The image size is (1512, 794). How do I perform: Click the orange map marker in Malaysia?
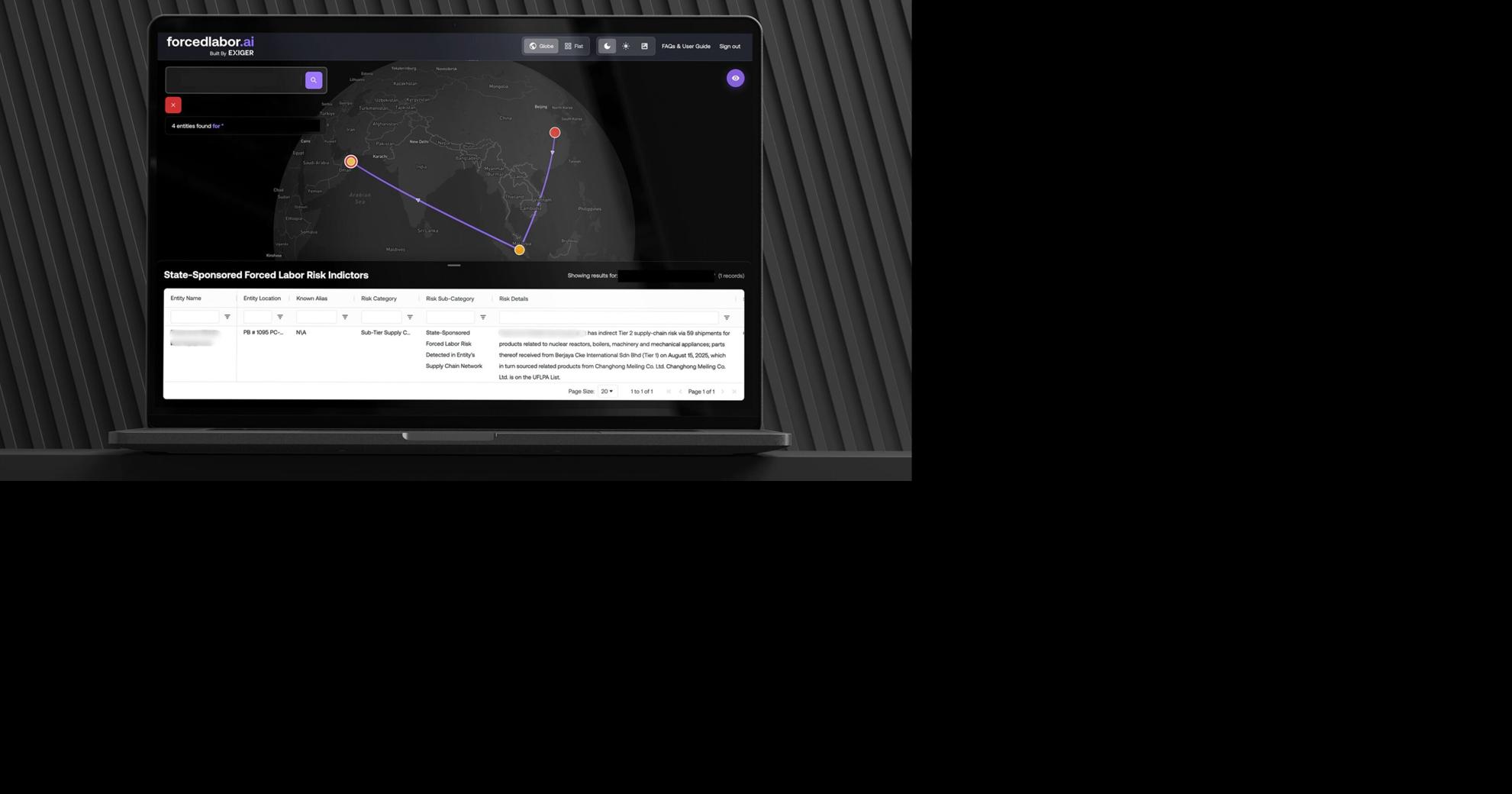tap(519, 250)
